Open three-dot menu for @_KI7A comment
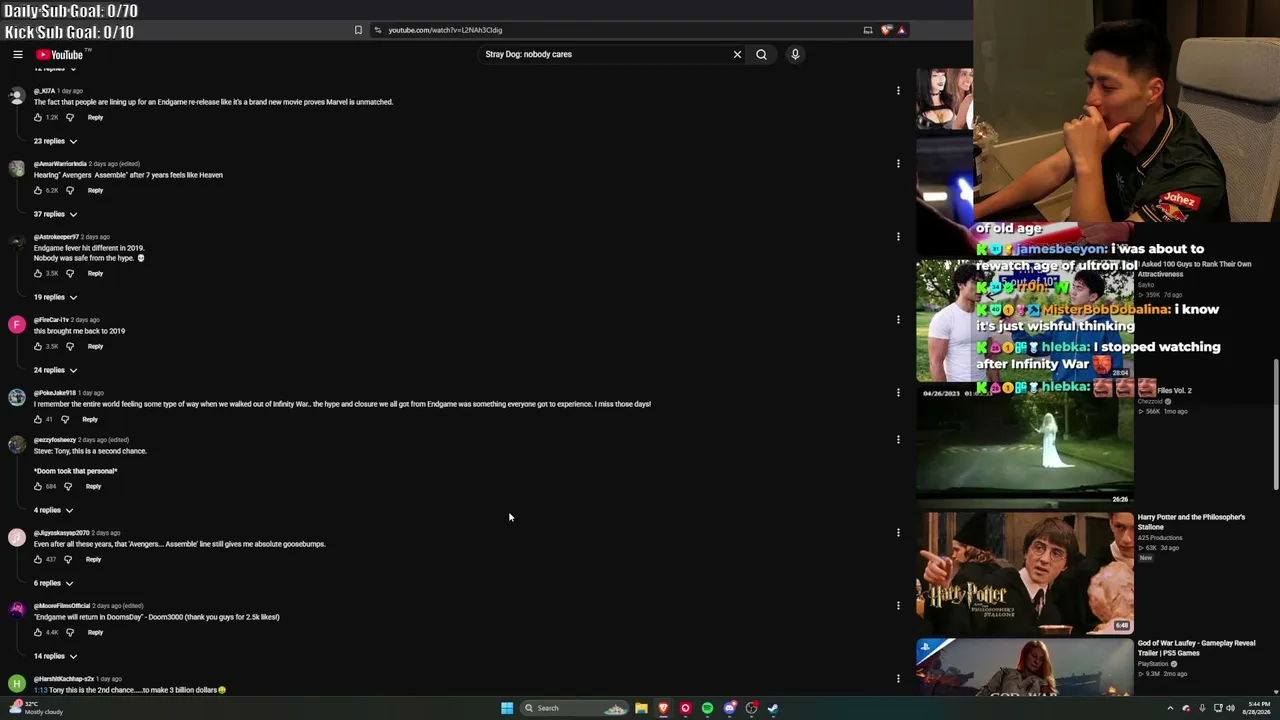 pyautogui.click(x=898, y=91)
